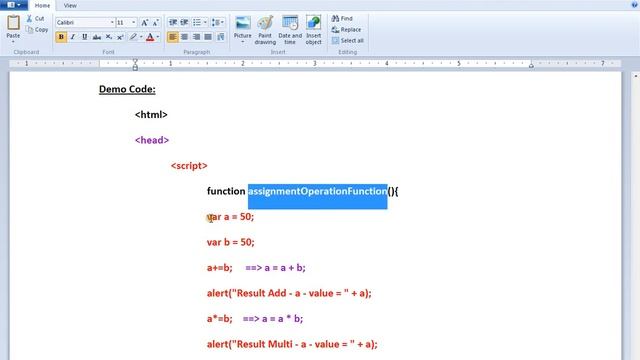Open the list style dropdown arrow

pos(205,22)
